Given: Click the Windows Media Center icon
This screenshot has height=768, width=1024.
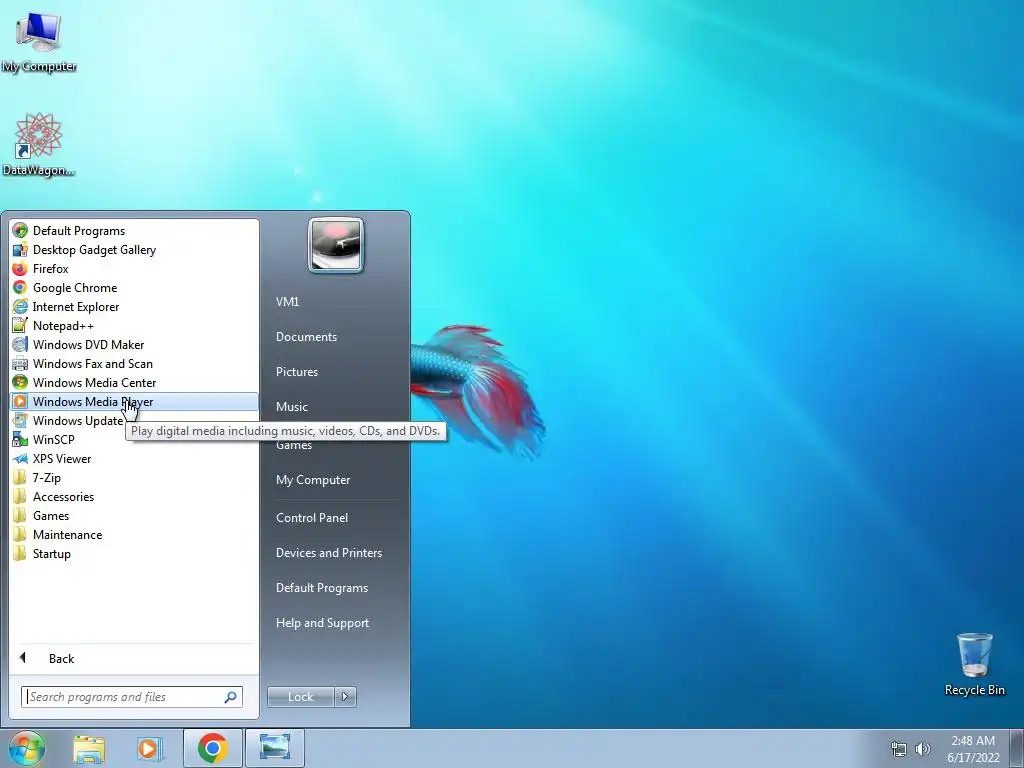Looking at the screenshot, I should pyautogui.click(x=20, y=383).
